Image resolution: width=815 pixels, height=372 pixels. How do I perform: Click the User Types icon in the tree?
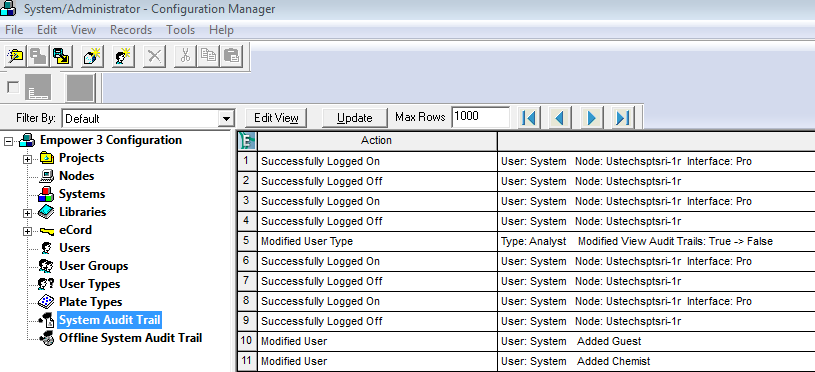tap(46, 284)
